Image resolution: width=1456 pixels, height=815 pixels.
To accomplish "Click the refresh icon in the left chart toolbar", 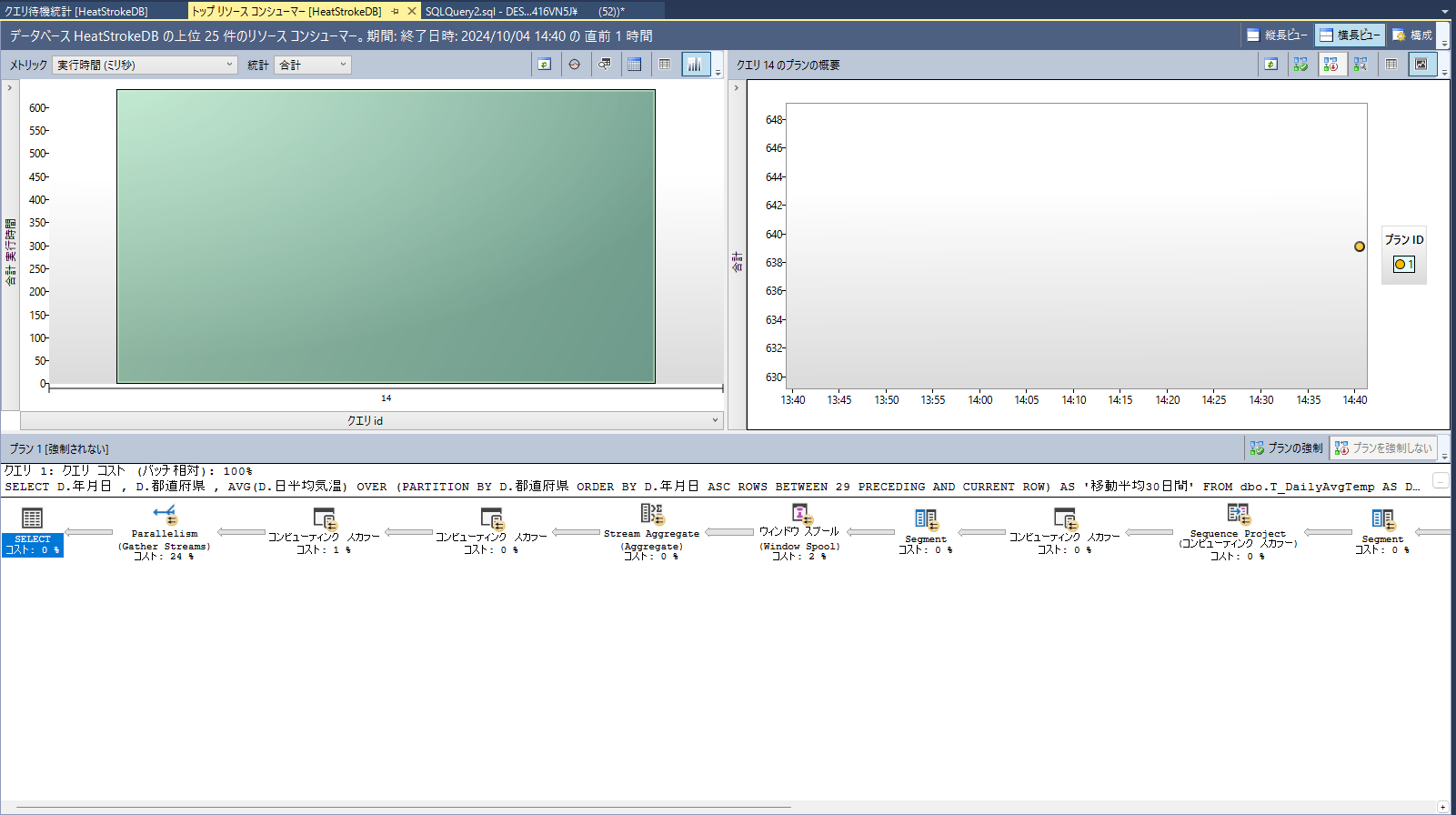I will 544,65.
